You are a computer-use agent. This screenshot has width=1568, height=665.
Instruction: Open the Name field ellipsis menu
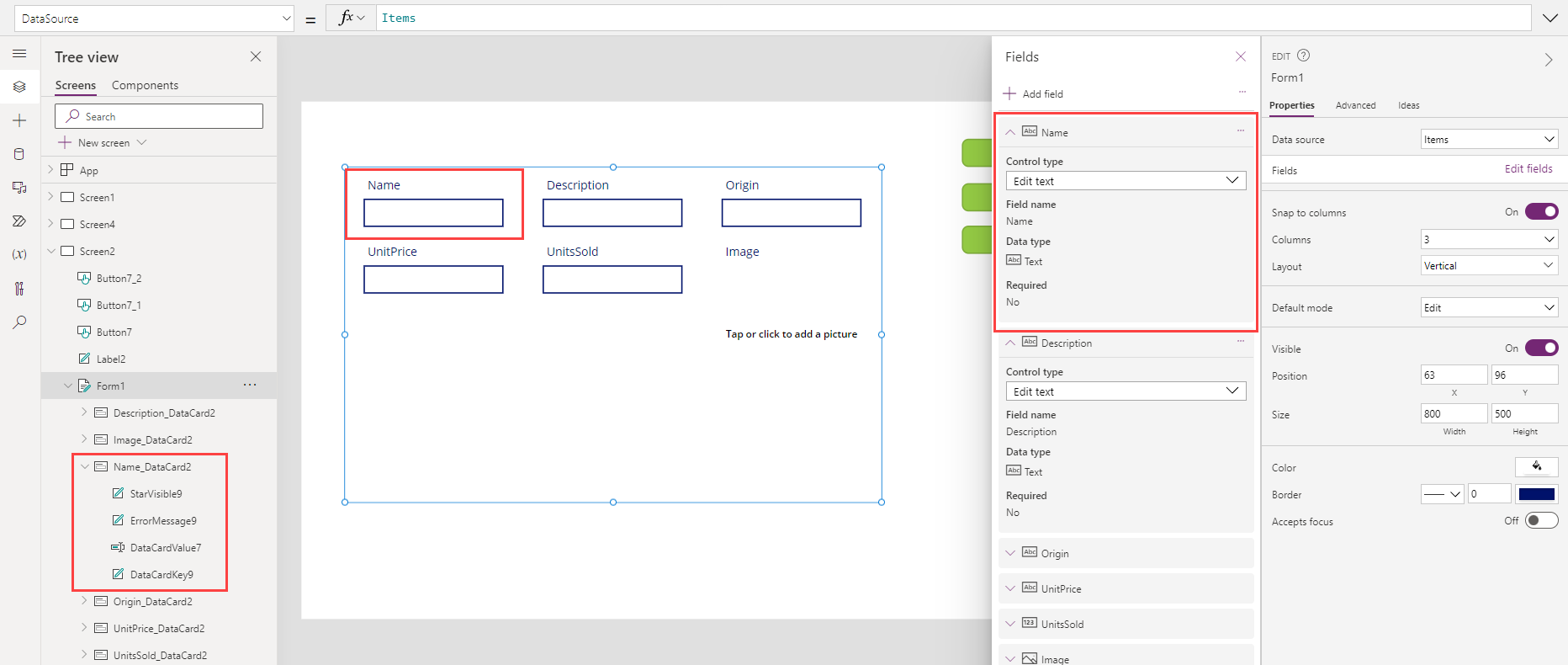(x=1240, y=130)
